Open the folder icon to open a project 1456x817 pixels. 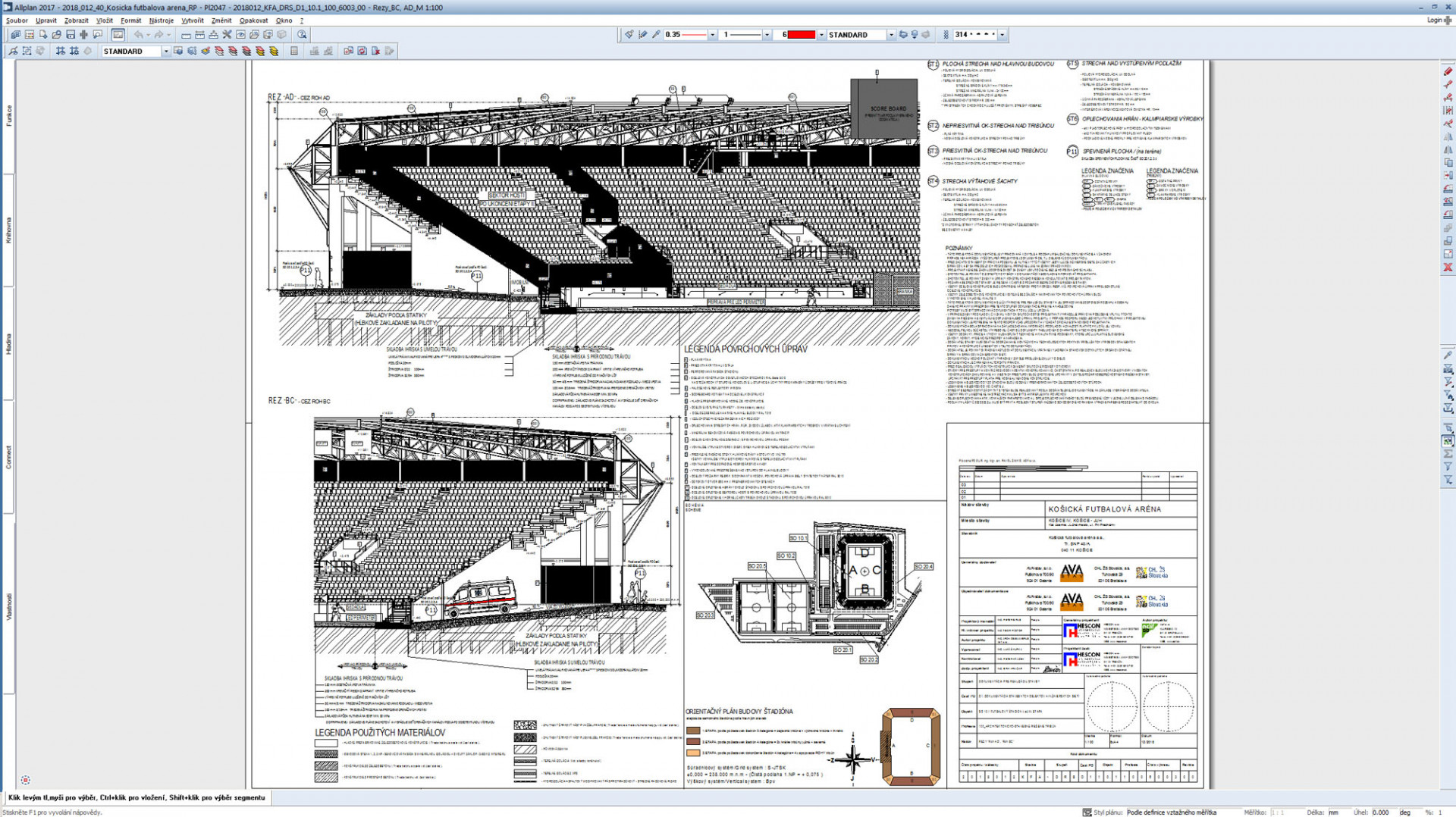56,35
